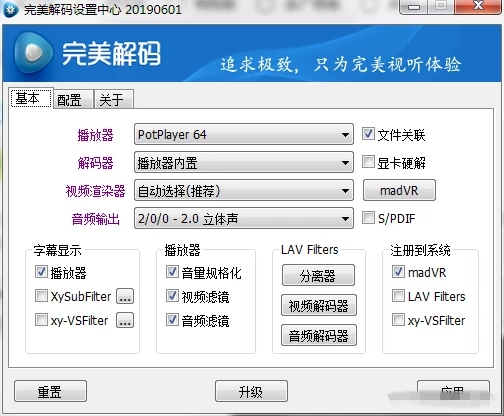
Task: Enable the S/PDIF checkbox
Action: [x=368, y=218]
